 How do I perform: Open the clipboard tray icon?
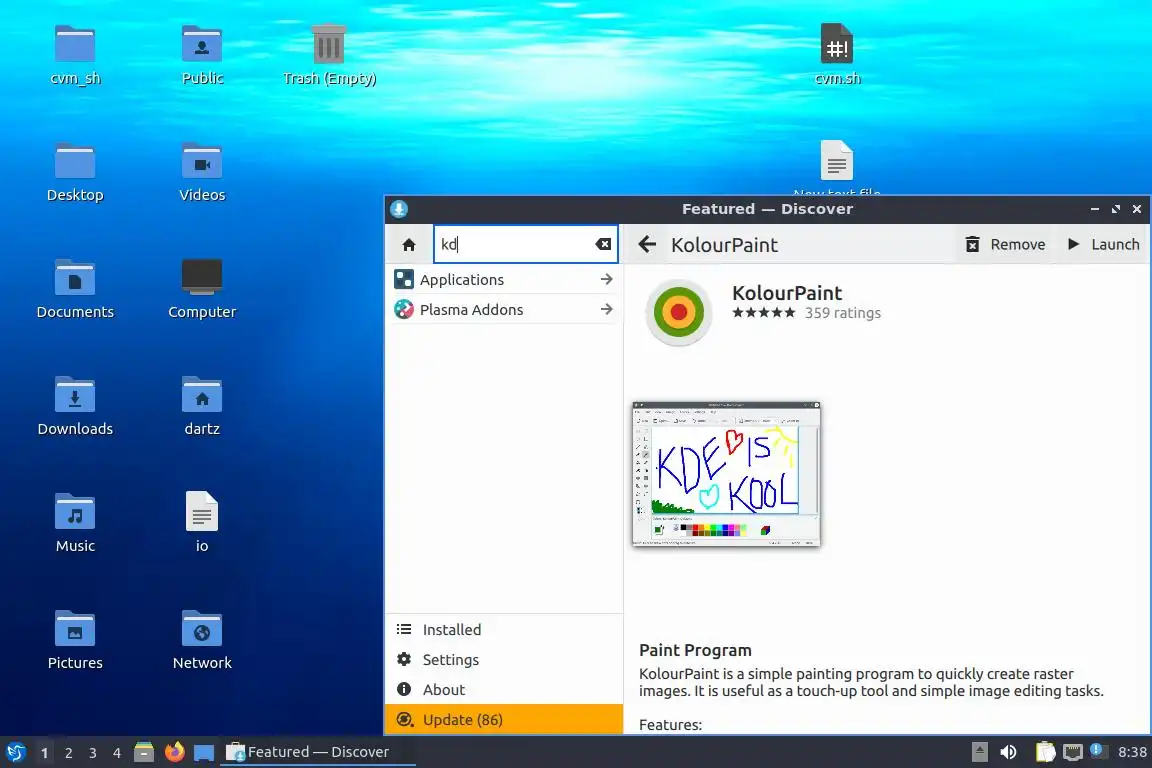click(x=1045, y=752)
